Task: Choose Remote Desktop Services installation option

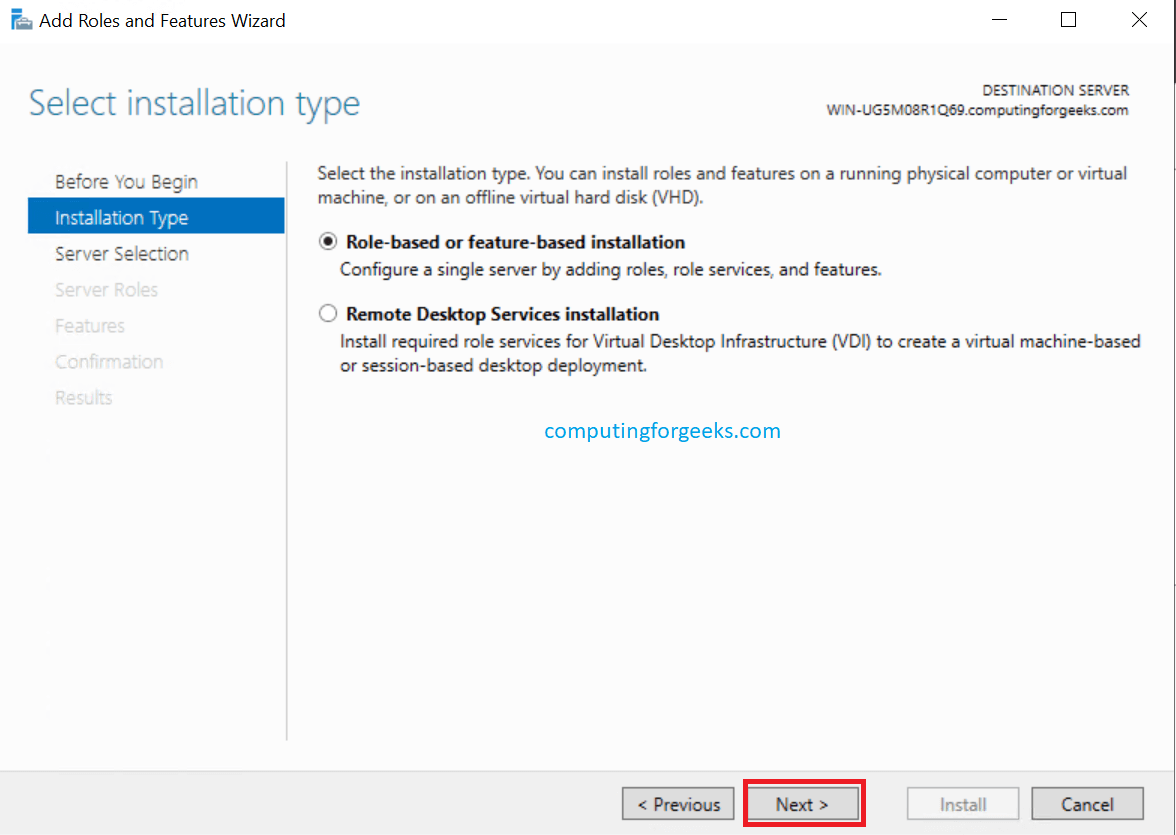Action: coord(328,314)
